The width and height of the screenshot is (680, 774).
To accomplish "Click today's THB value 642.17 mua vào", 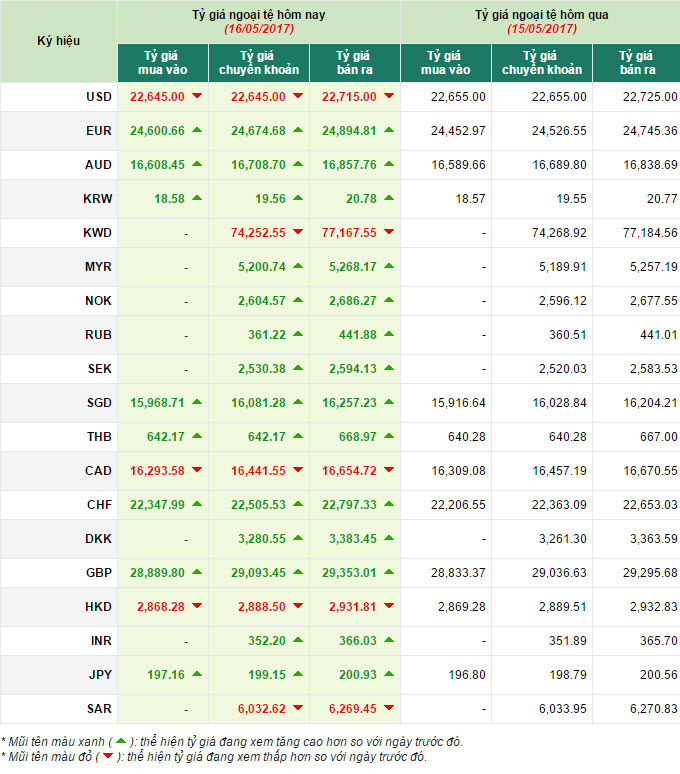I will click(x=165, y=437).
